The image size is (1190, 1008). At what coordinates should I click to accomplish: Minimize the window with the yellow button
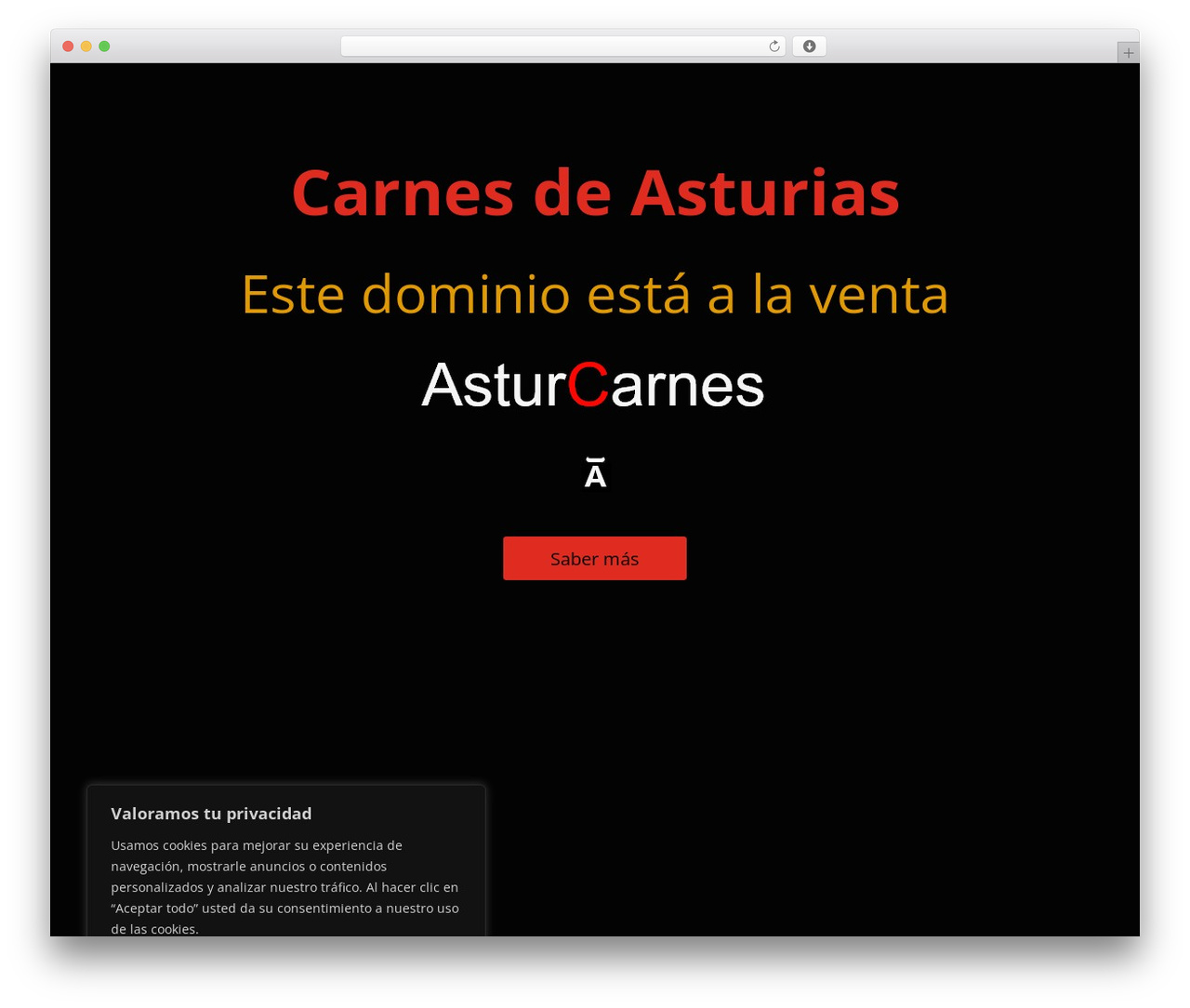(86, 46)
